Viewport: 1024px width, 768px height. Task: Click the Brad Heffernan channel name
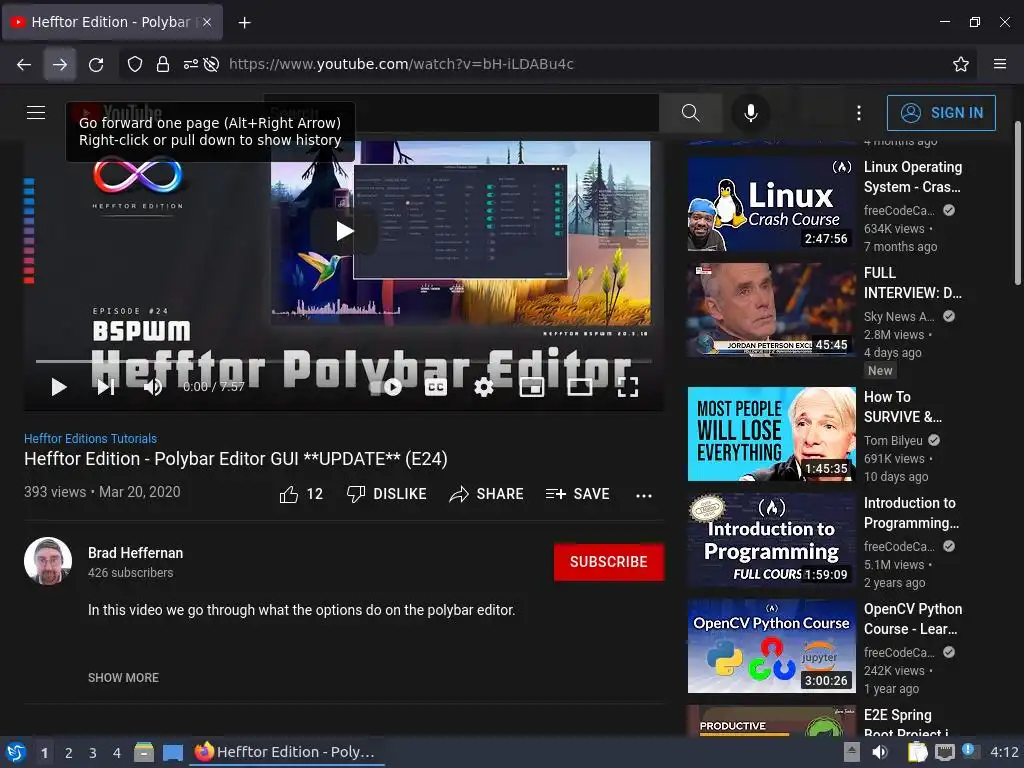pos(135,553)
